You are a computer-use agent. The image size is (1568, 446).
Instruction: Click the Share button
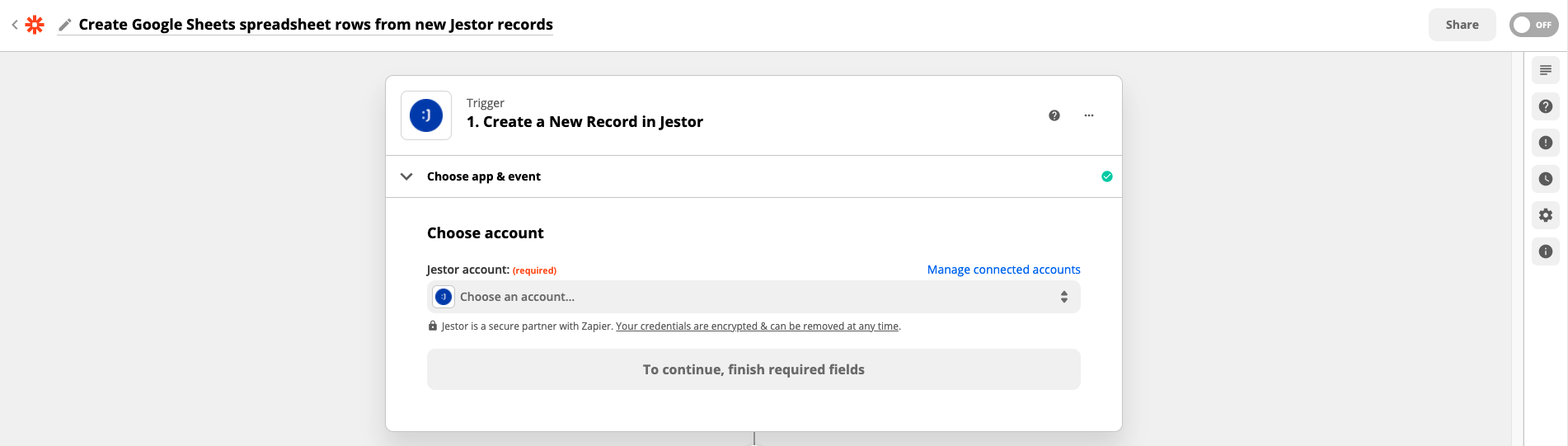tap(1462, 25)
